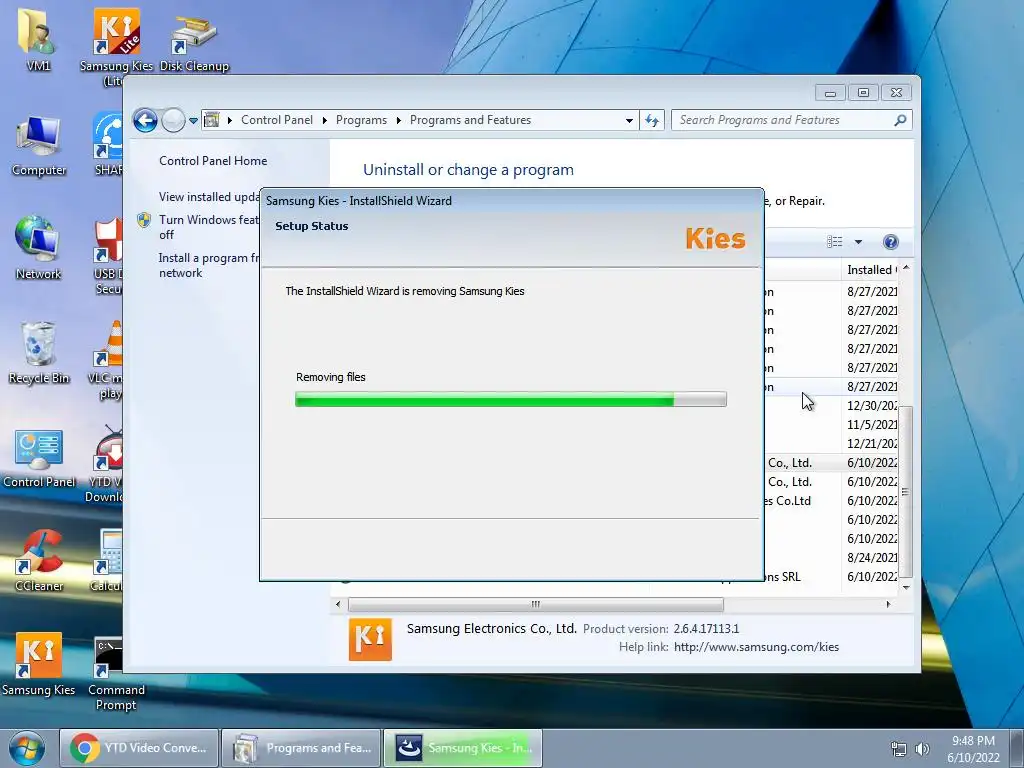1024x768 pixels.
Task: Open the VM1 desktop folder
Action: (x=38, y=39)
